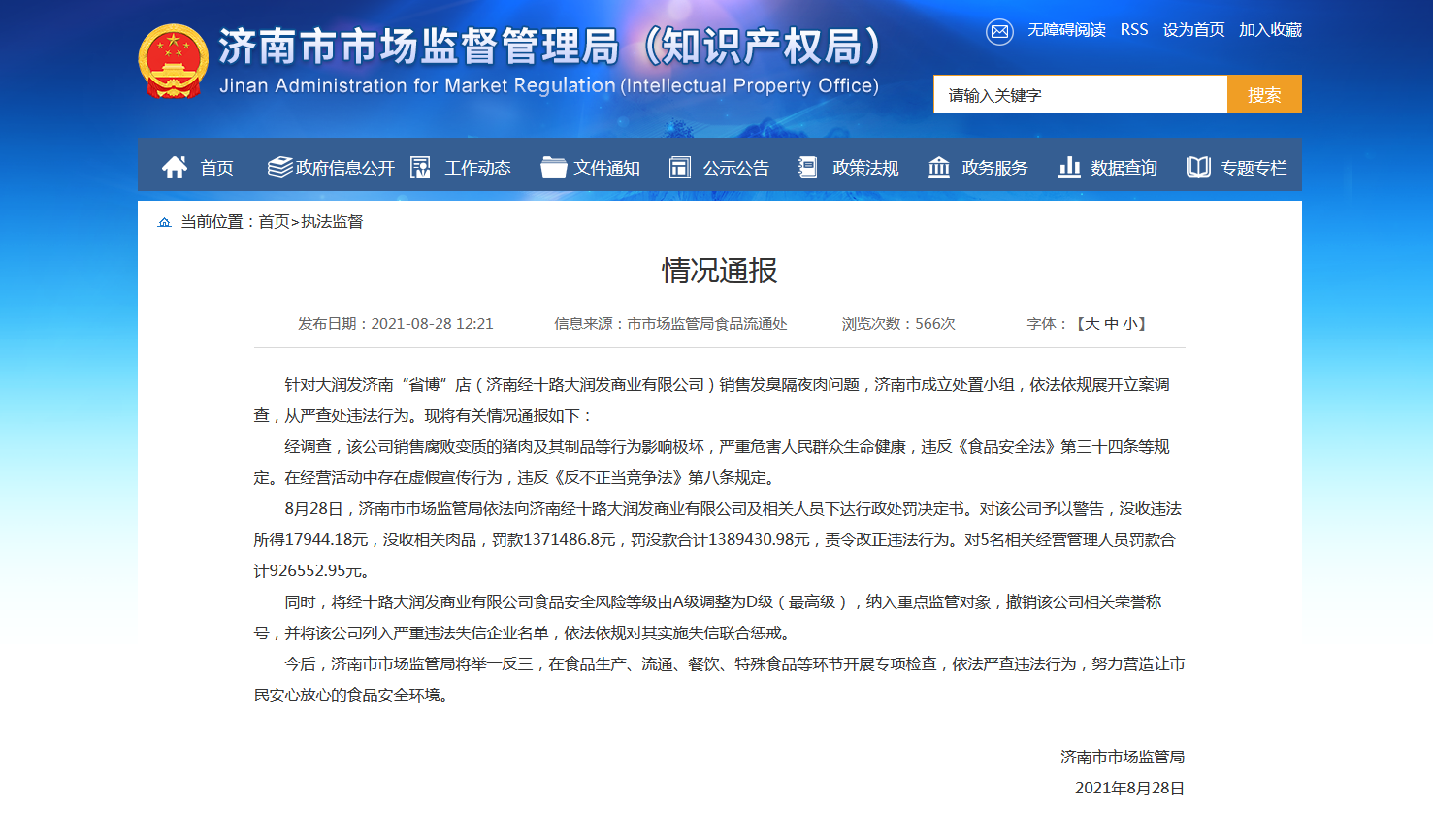Set font size to 中
This screenshot has width=1433, height=840.
1112,324
